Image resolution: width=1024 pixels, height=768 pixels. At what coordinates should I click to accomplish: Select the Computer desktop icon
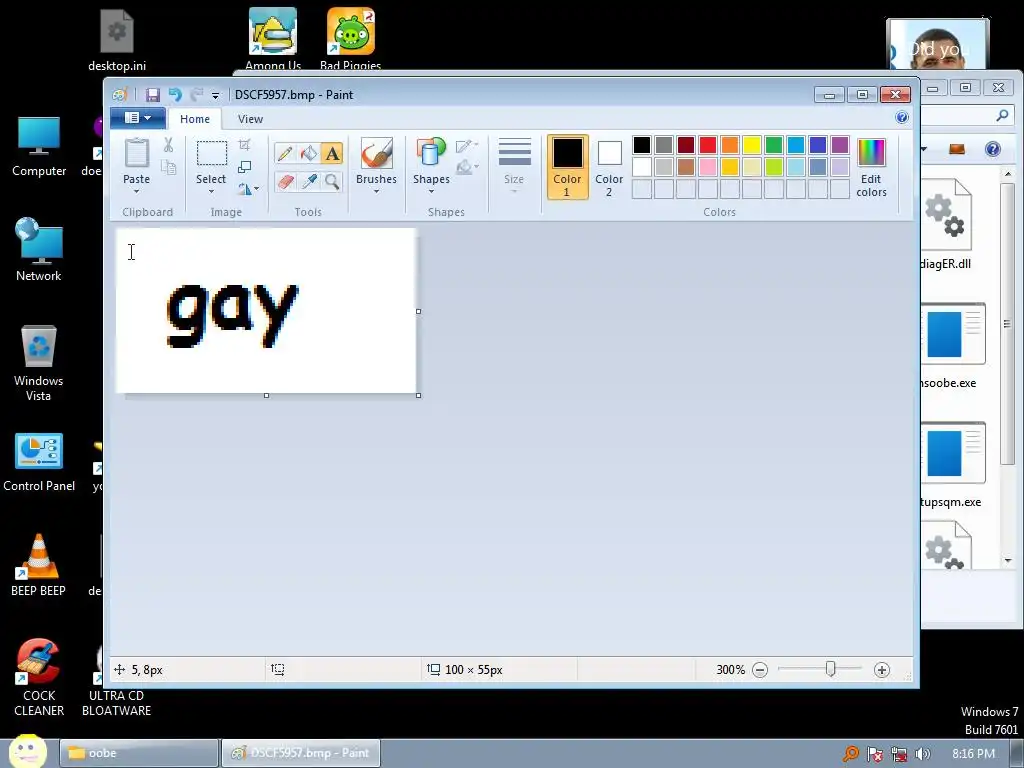coord(39,147)
